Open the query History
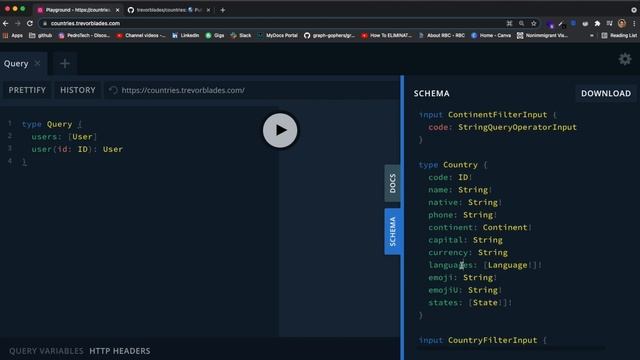The height and width of the screenshot is (360, 640). coord(78,90)
